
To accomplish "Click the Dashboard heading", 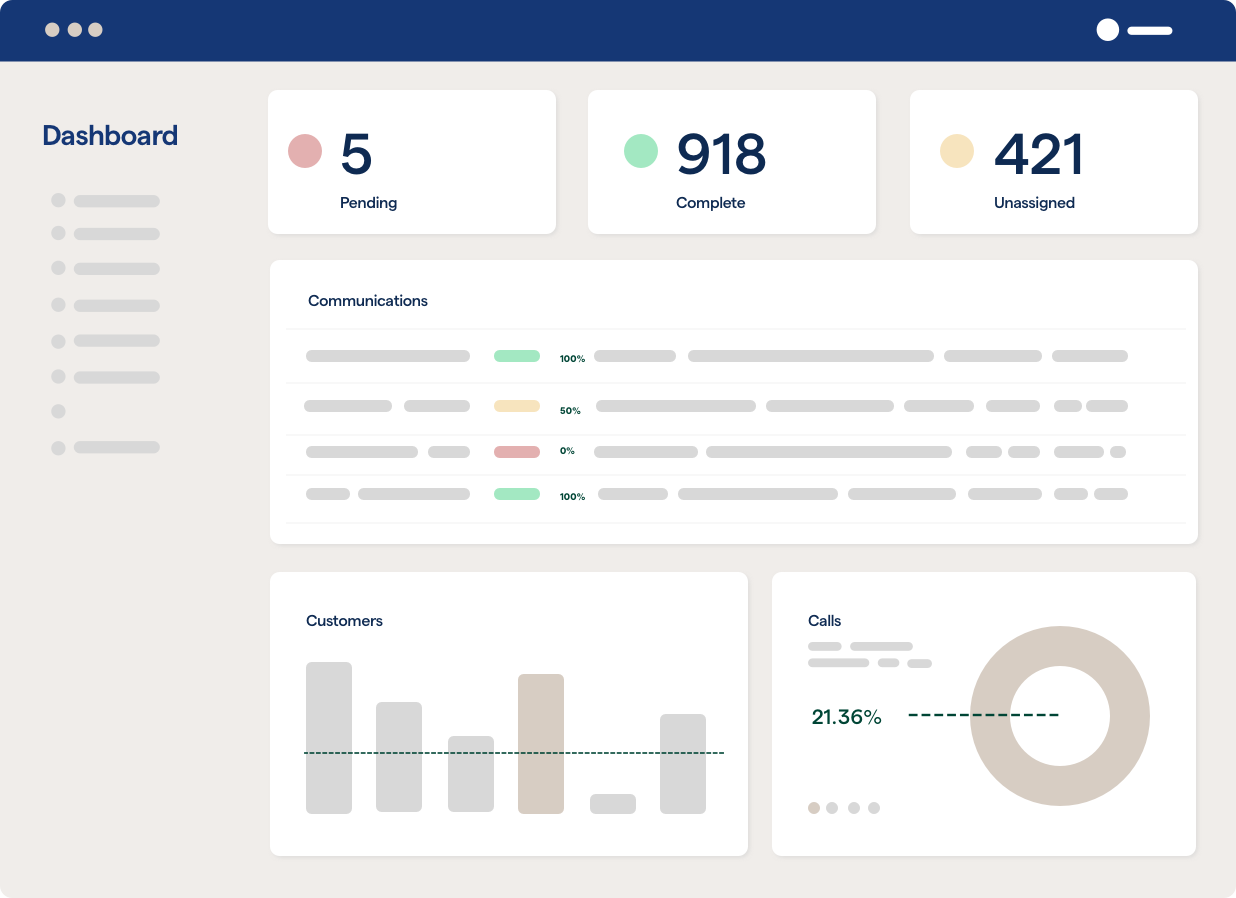I will [x=110, y=135].
